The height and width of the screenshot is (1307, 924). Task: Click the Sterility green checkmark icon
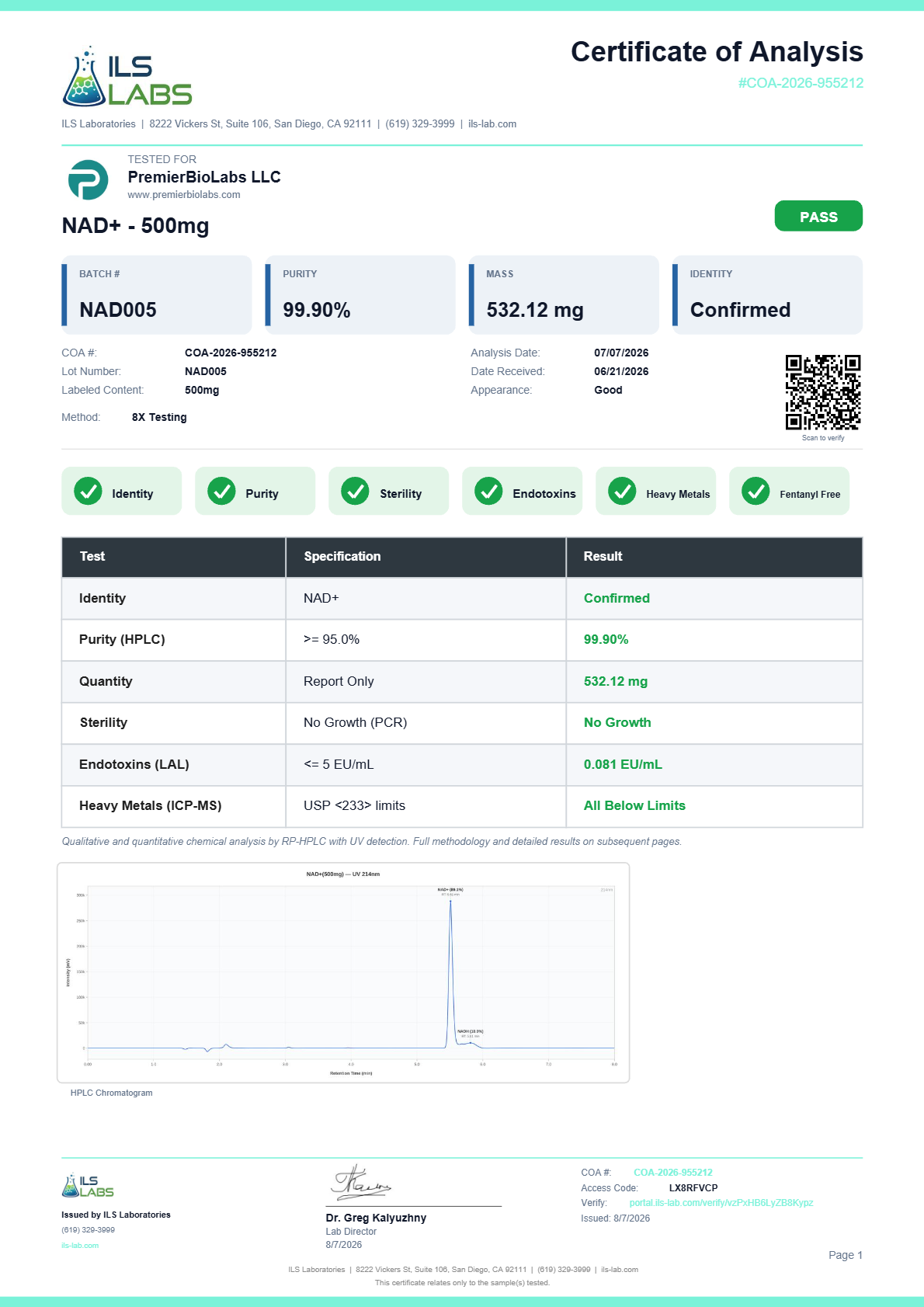pos(355,491)
